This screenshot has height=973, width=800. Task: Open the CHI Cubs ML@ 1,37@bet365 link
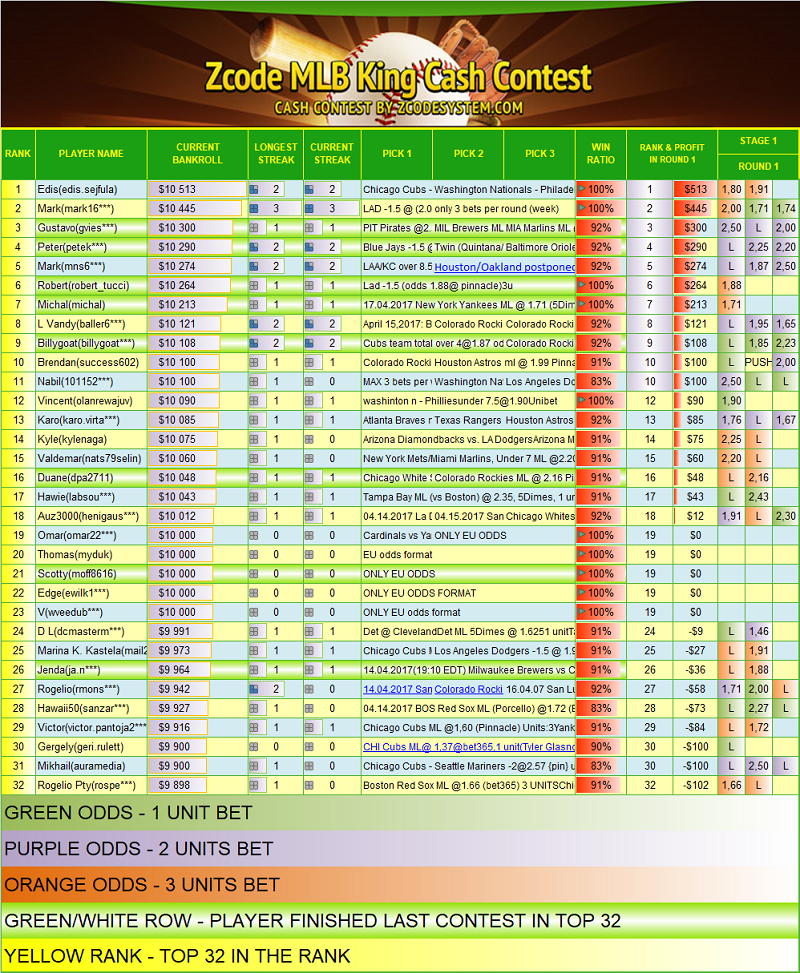[x=469, y=747]
